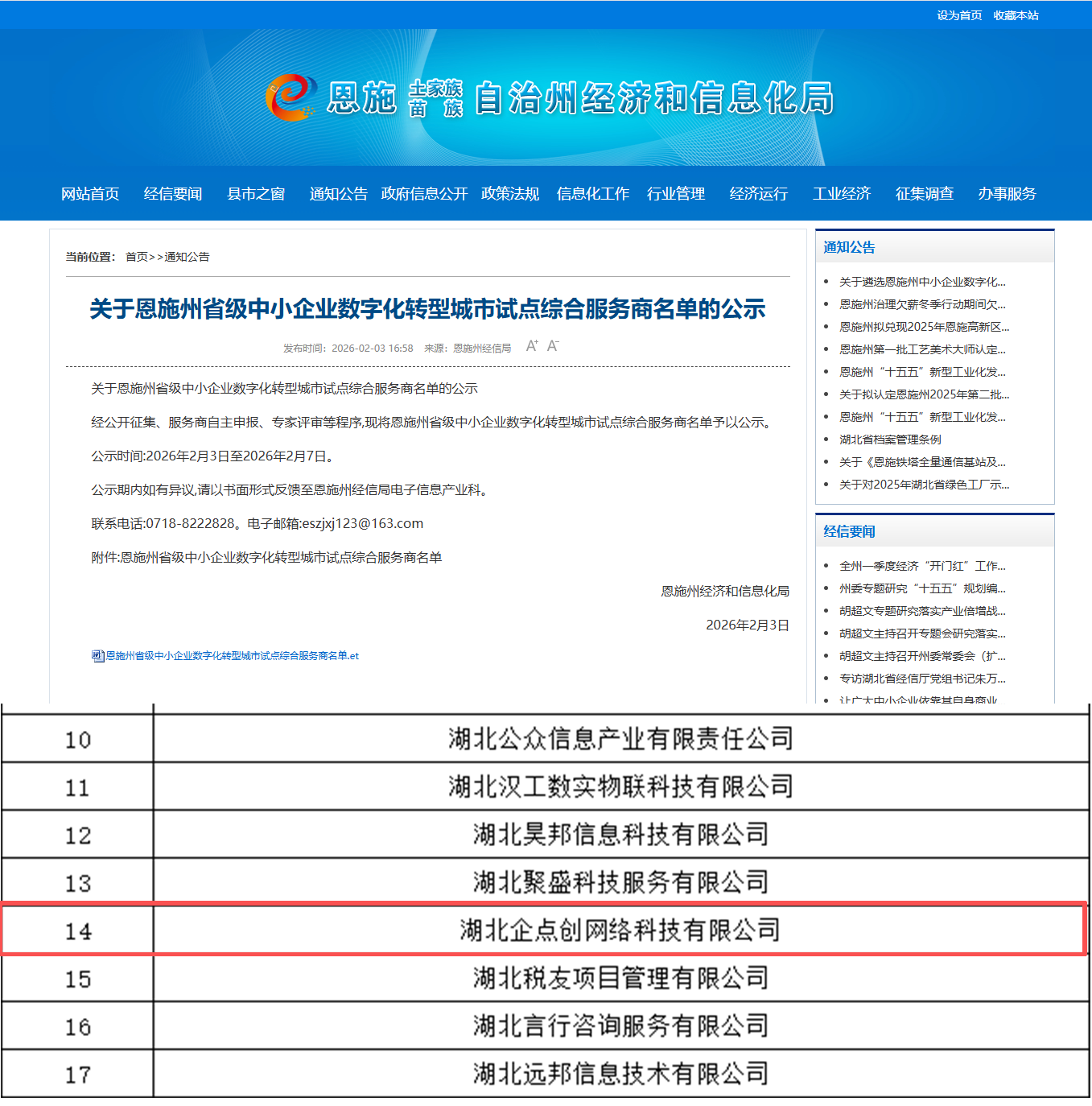Screen dimensions: 1092x1106
Task: Open the 政府信息公开 navigation item
Action: 424,194
